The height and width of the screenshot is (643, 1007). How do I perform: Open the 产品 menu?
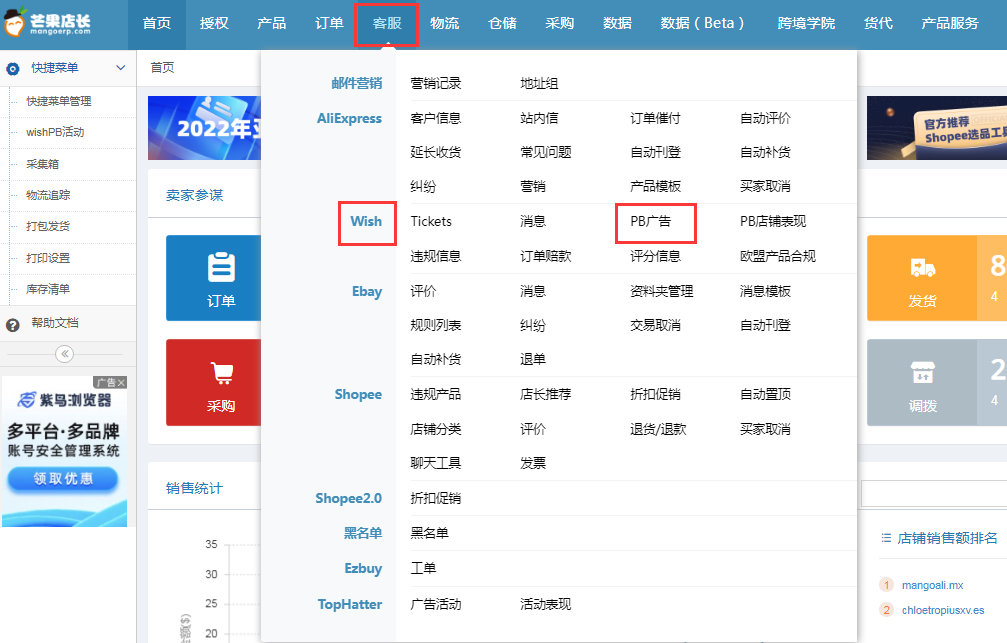pyautogui.click(x=272, y=23)
